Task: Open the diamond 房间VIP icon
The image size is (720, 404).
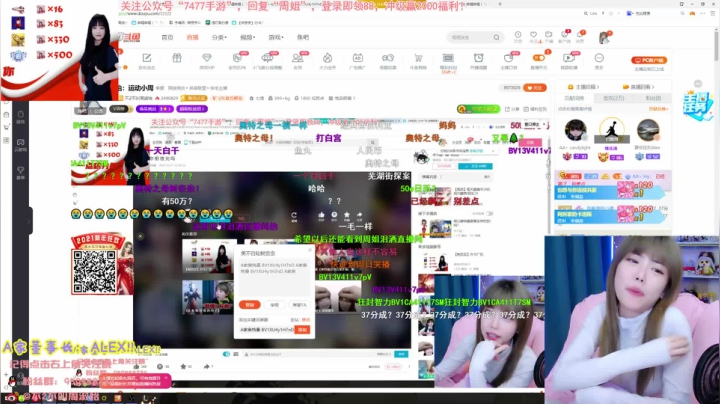Action: 207,58
